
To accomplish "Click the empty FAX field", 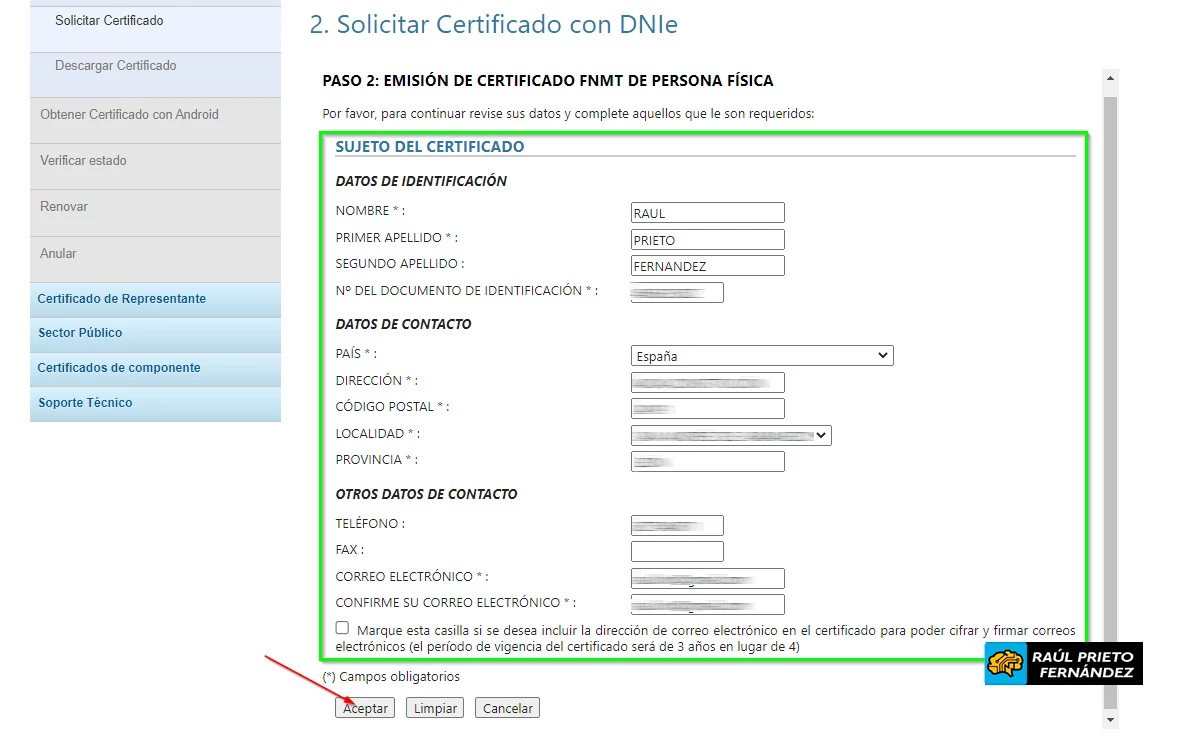I will click(677, 550).
